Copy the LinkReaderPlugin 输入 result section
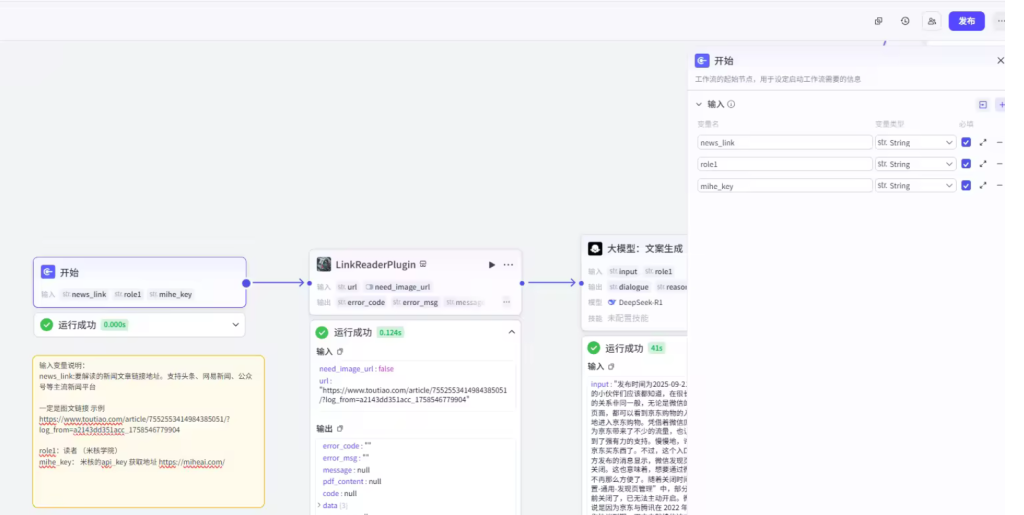This screenshot has width=1024, height=515. (340, 352)
